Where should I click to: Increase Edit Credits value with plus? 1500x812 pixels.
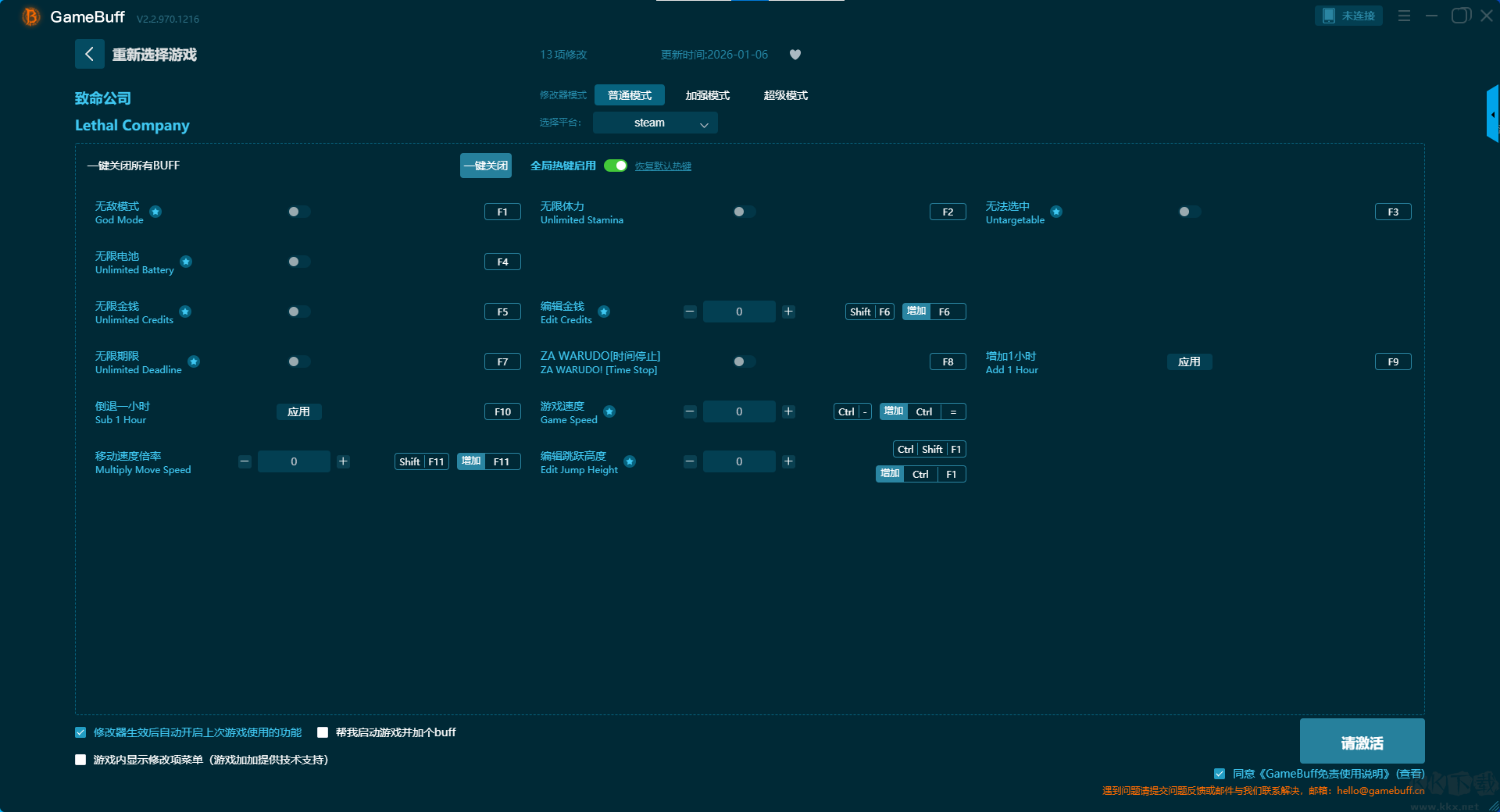coord(788,312)
